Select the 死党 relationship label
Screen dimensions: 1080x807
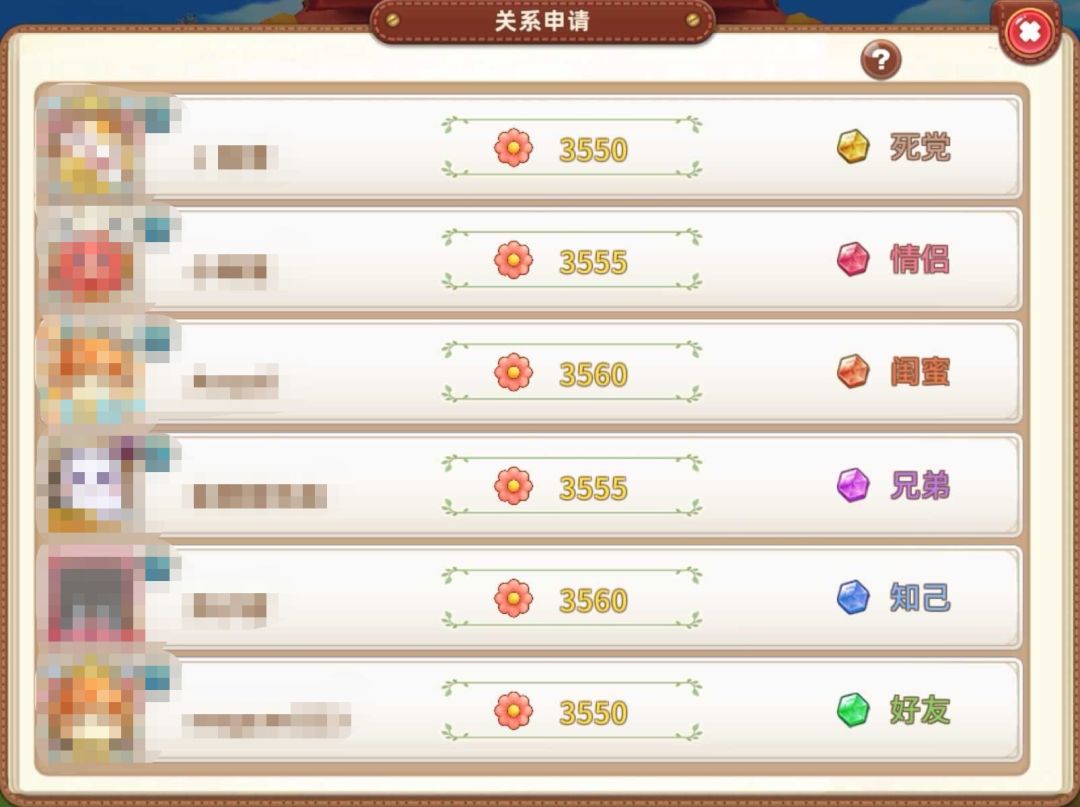pos(920,147)
